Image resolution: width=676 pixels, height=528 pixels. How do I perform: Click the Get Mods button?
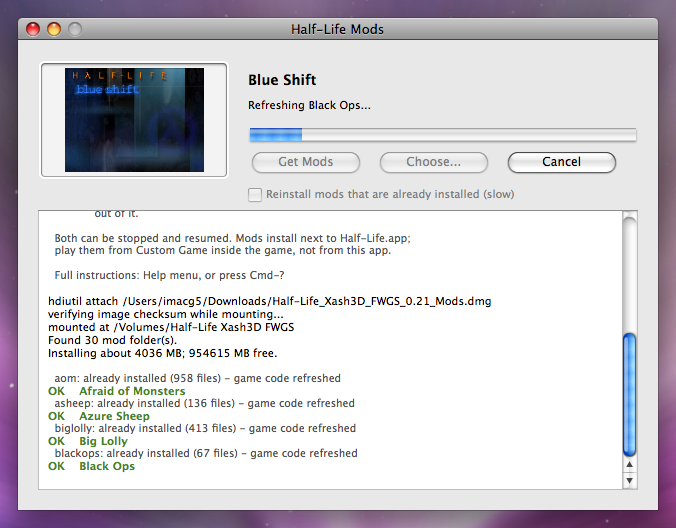pyautogui.click(x=306, y=162)
